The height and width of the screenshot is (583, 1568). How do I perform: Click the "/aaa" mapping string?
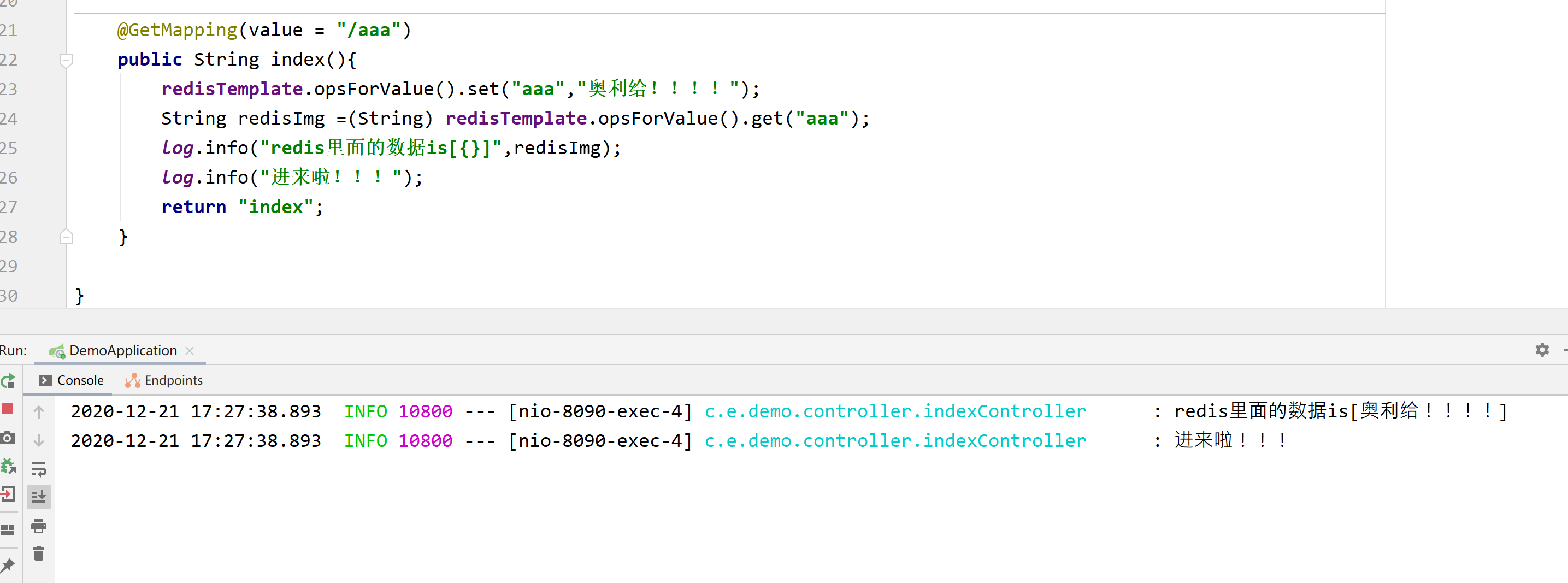tap(369, 30)
